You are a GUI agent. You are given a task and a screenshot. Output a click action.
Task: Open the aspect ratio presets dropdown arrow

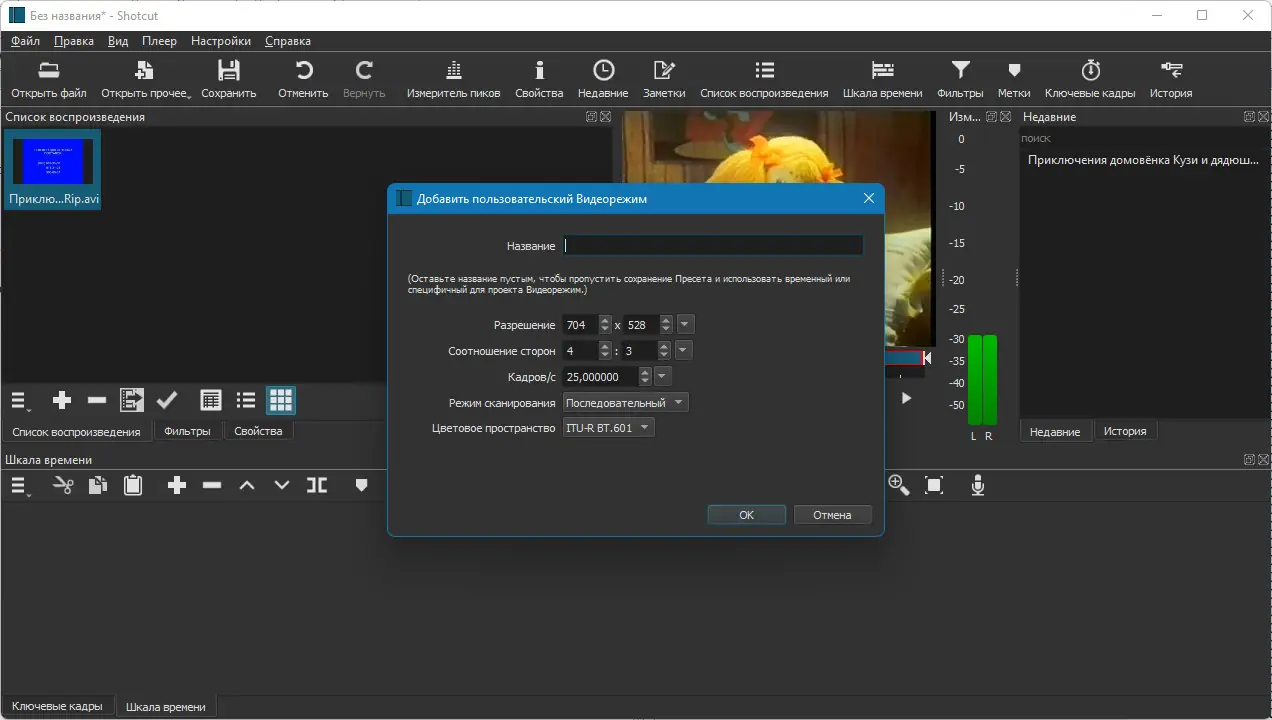click(x=684, y=350)
